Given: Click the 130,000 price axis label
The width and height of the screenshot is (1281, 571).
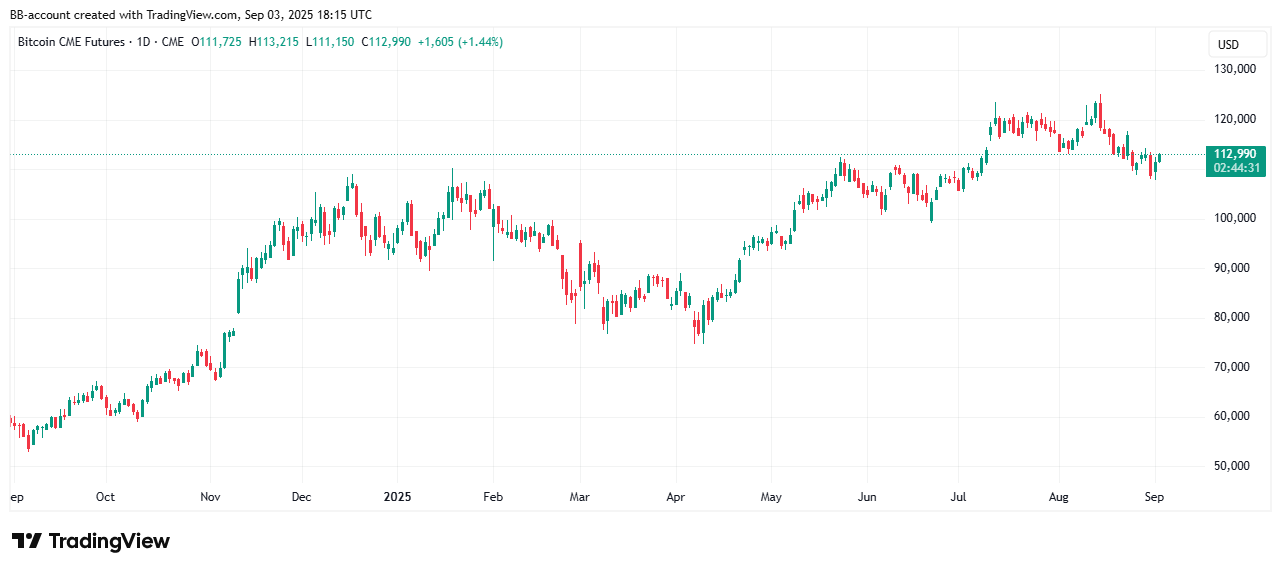Looking at the screenshot, I should coord(1236,69).
